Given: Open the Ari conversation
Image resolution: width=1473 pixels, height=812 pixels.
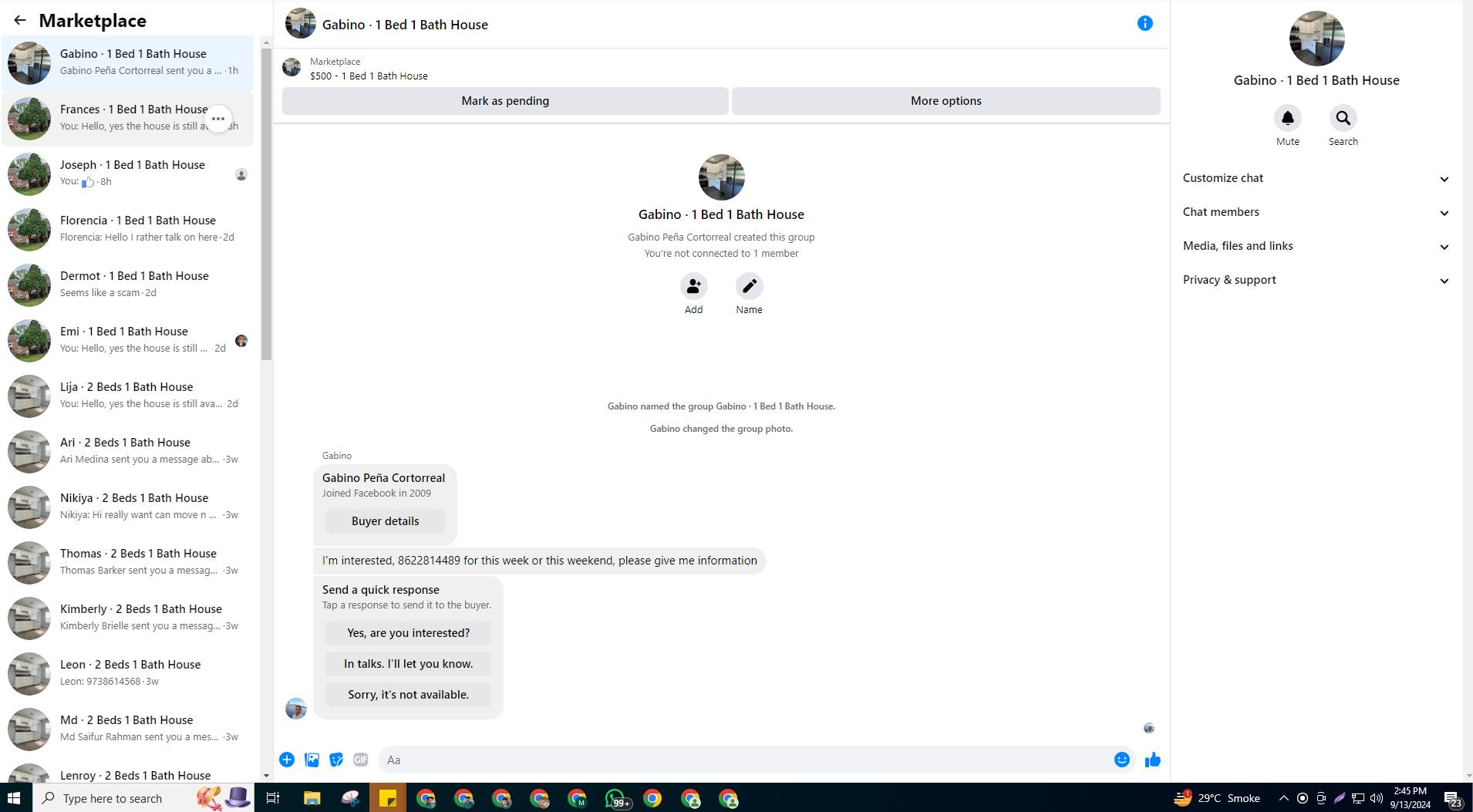Looking at the screenshot, I should click(127, 452).
